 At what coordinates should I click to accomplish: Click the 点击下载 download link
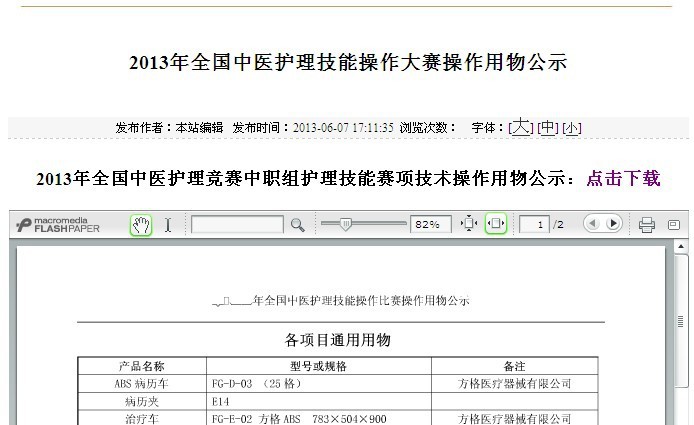[623, 180]
